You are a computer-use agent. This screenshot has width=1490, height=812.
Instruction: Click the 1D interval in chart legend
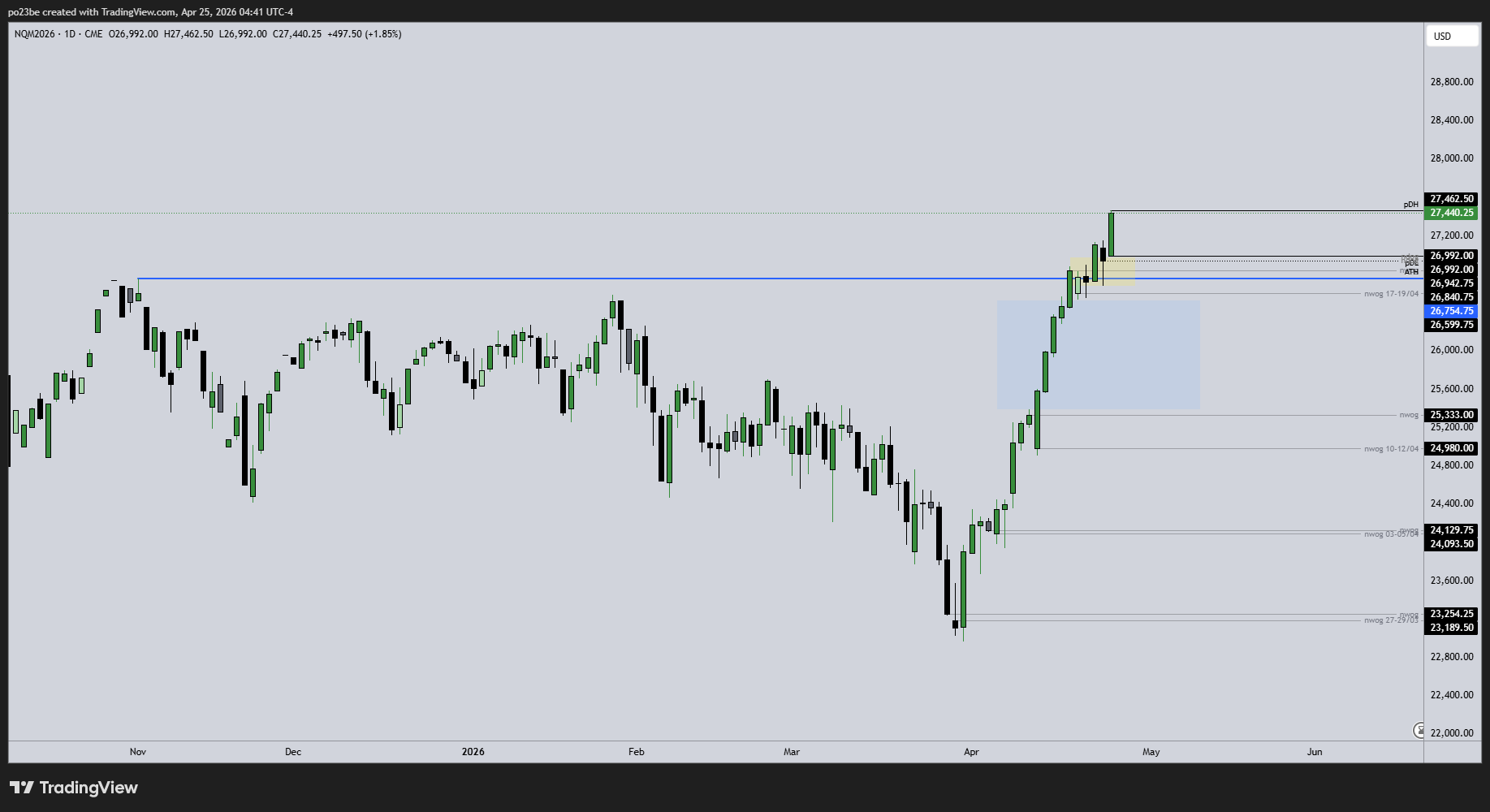tap(70, 34)
